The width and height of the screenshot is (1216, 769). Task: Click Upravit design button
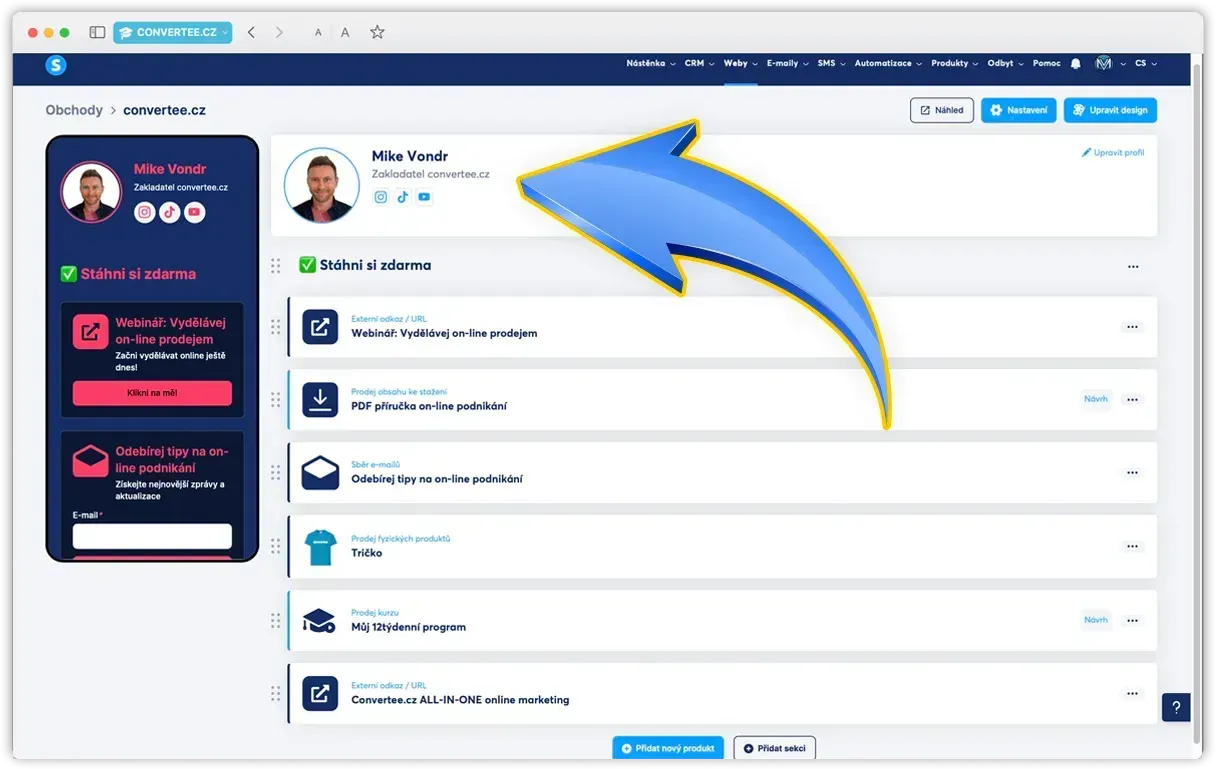coord(1110,110)
